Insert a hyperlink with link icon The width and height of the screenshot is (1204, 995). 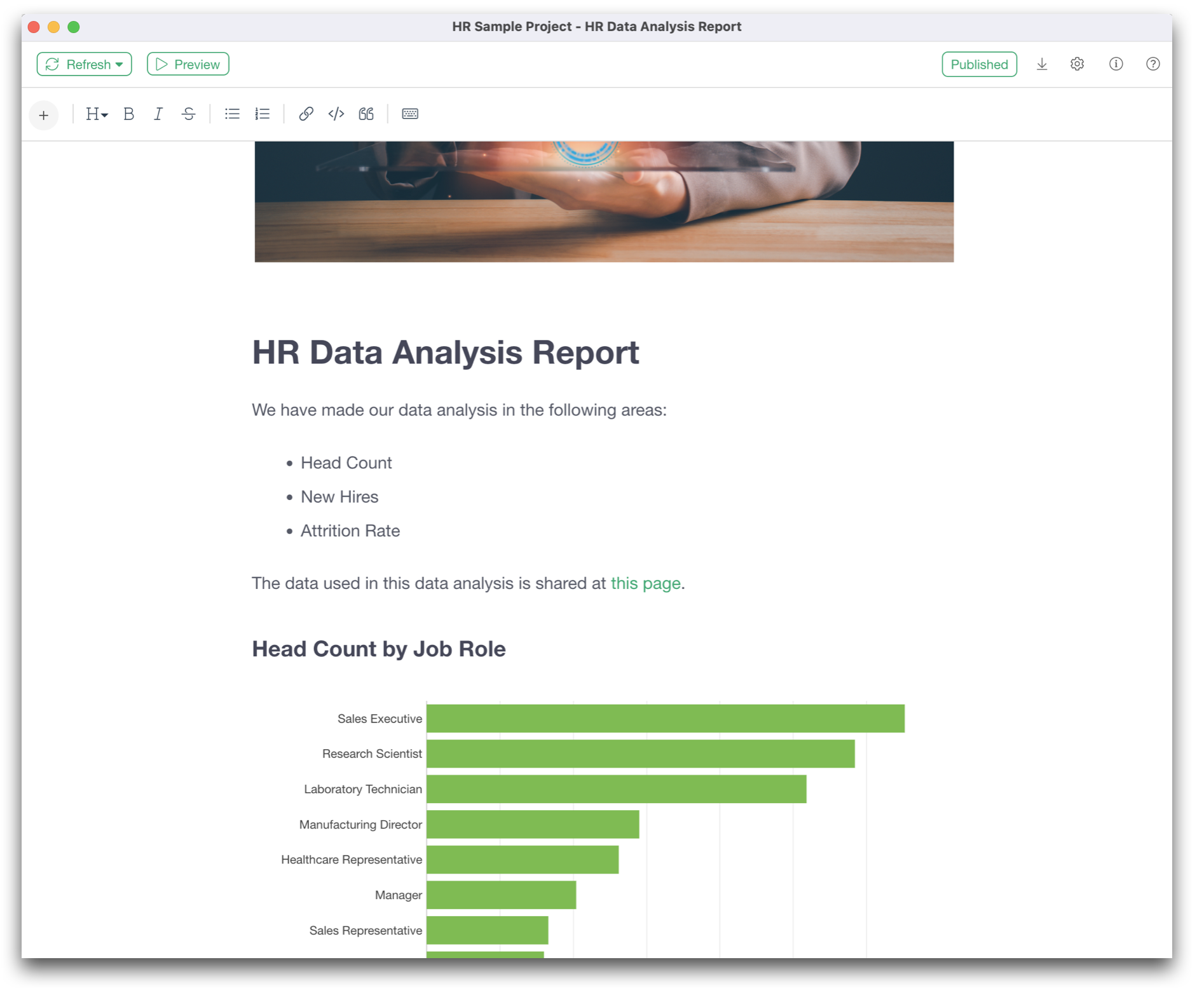(306, 114)
